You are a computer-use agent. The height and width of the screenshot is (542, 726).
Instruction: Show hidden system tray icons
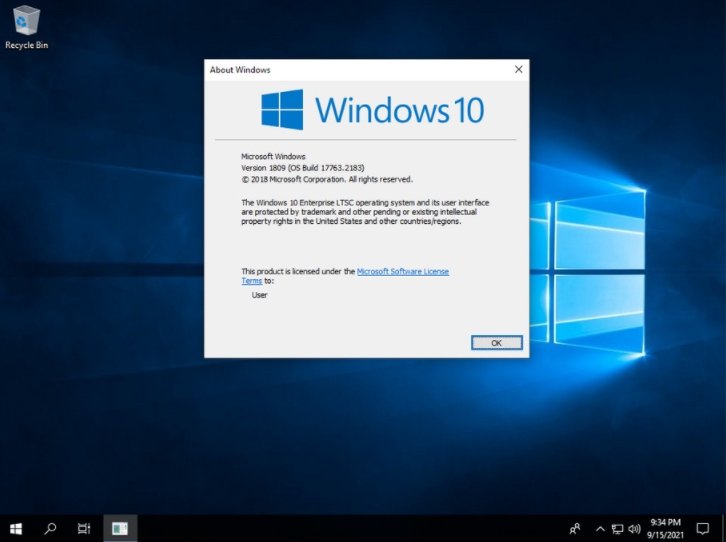tap(600, 529)
